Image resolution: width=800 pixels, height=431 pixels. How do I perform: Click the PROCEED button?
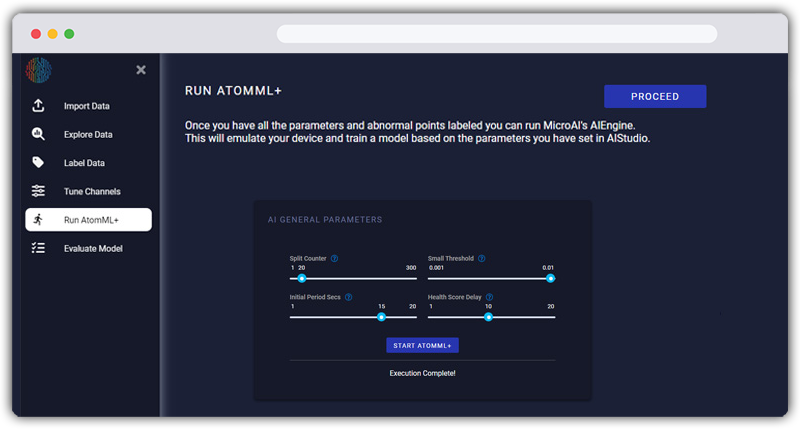pos(655,96)
